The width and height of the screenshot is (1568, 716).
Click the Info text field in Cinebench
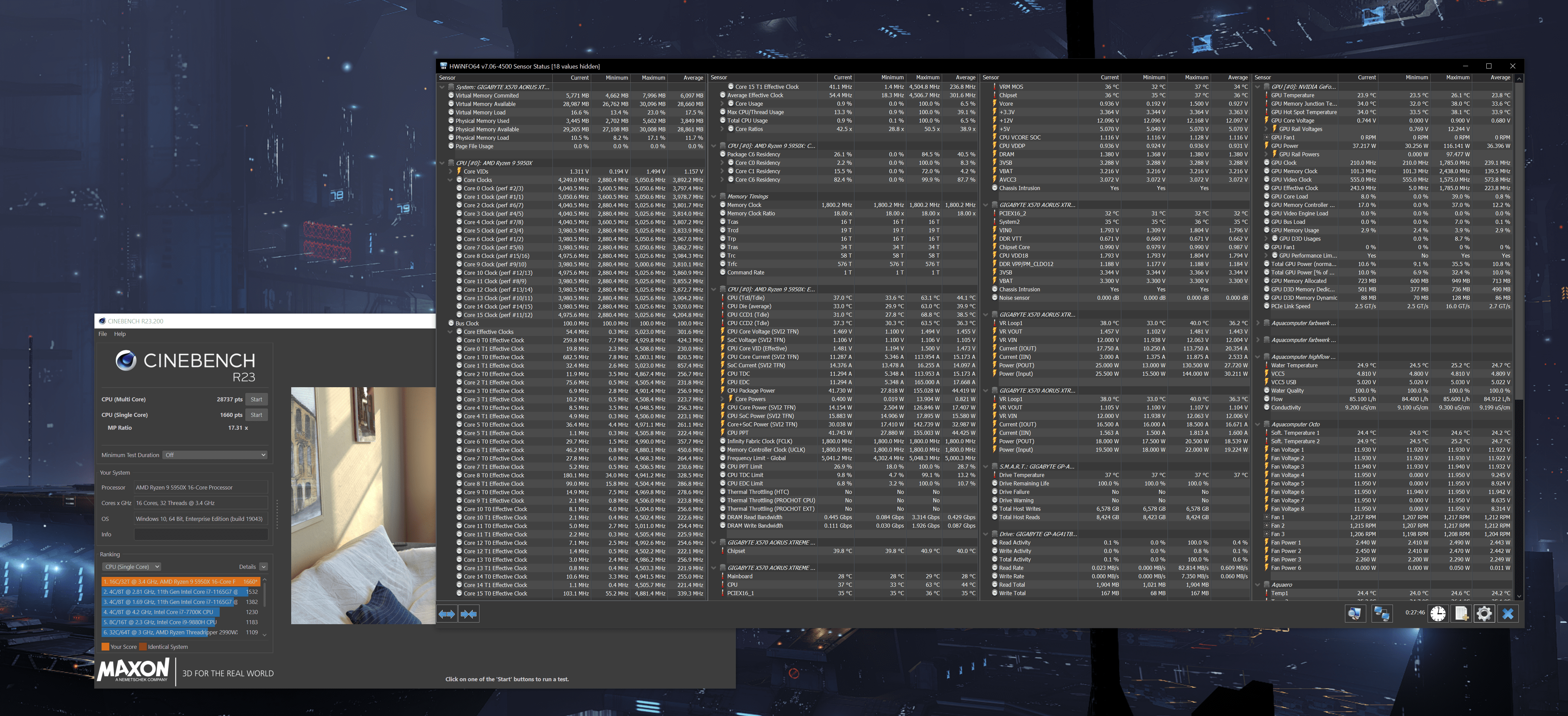(x=201, y=534)
